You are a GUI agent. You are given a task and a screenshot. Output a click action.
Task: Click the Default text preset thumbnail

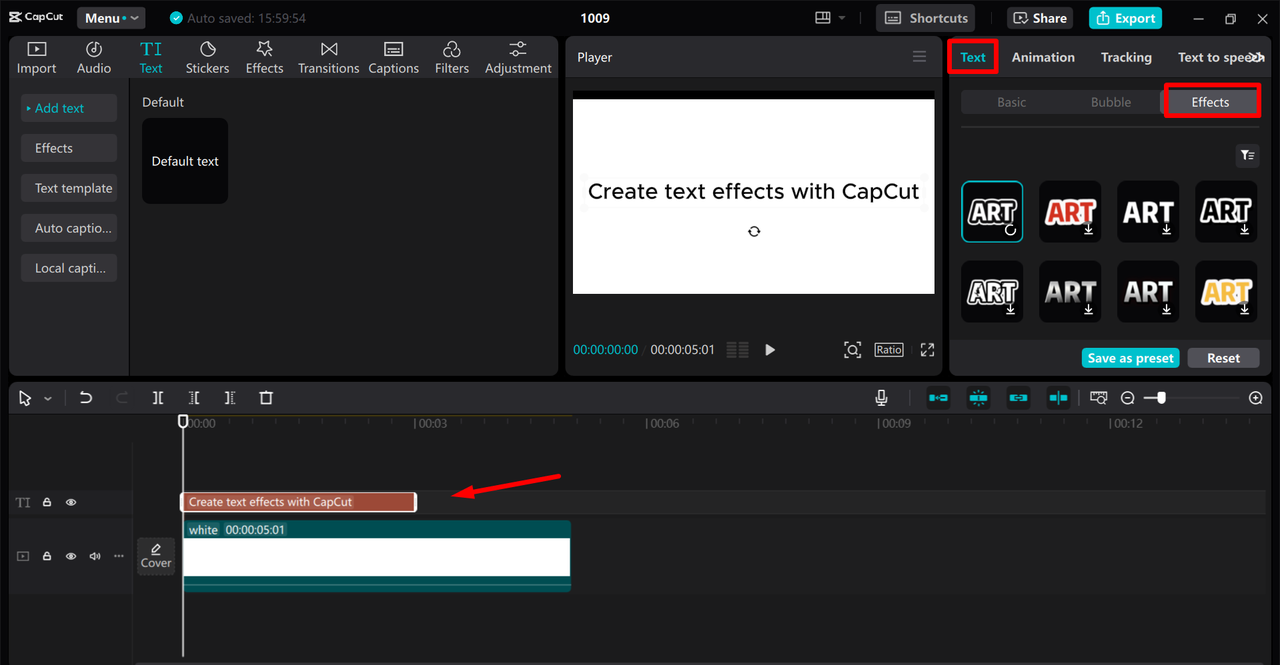point(185,161)
